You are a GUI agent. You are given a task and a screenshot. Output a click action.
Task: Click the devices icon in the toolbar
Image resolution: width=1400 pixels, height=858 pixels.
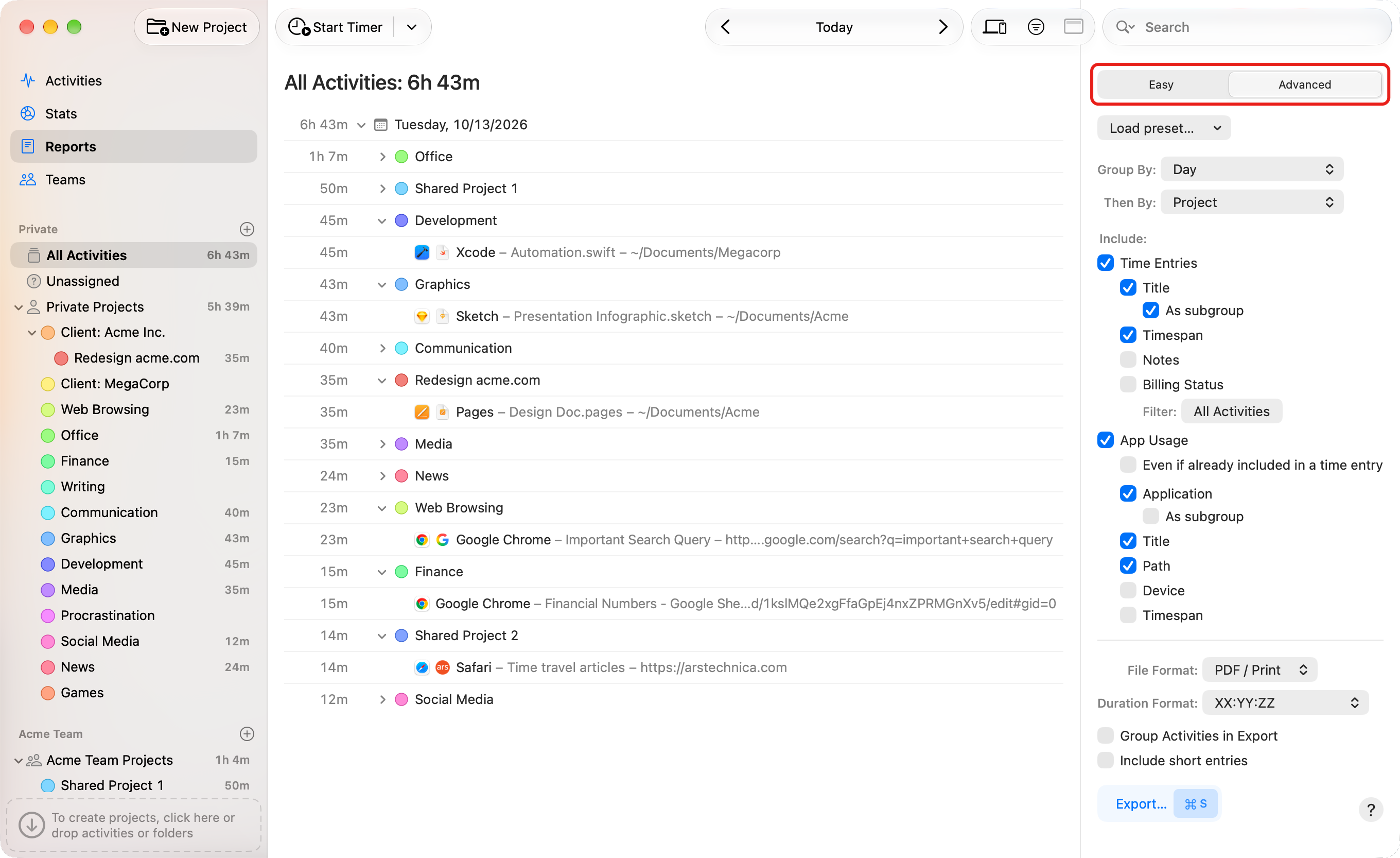994,27
